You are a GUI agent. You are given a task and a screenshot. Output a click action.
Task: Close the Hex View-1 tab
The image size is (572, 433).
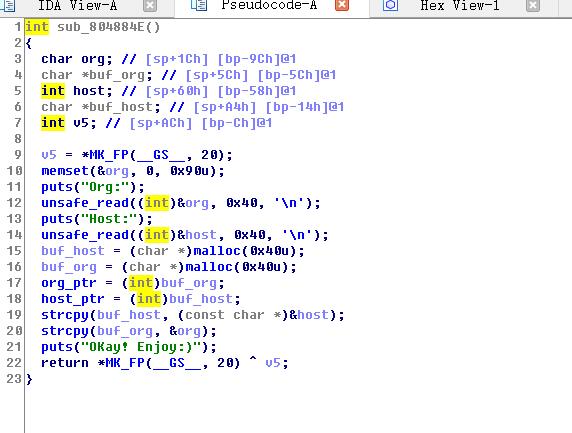pyautogui.click(x=533, y=5)
